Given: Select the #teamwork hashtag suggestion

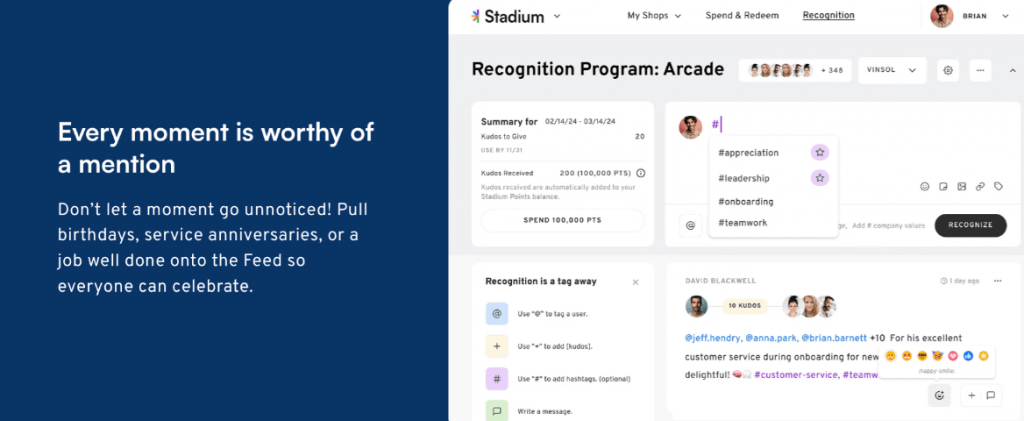Looking at the screenshot, I should click(x=743, y=223).
